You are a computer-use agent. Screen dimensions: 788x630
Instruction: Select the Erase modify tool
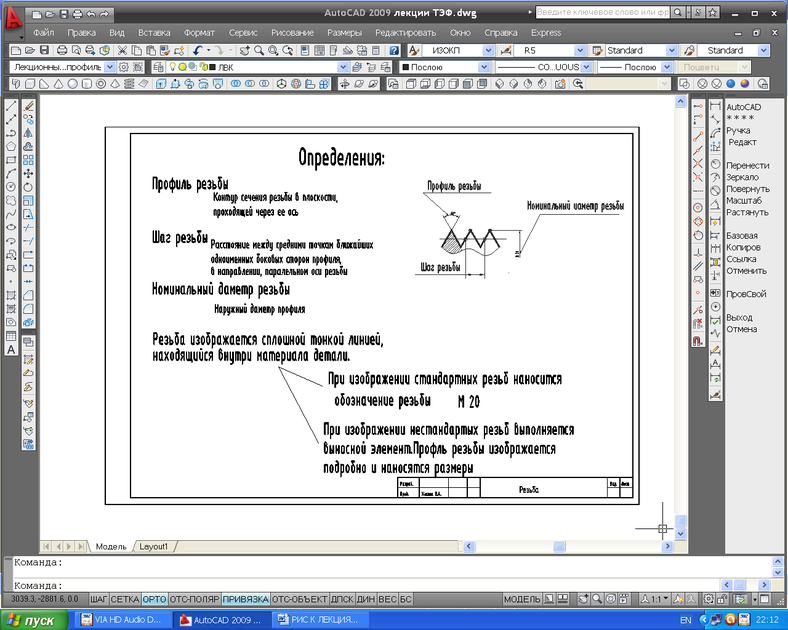point(29,106)
